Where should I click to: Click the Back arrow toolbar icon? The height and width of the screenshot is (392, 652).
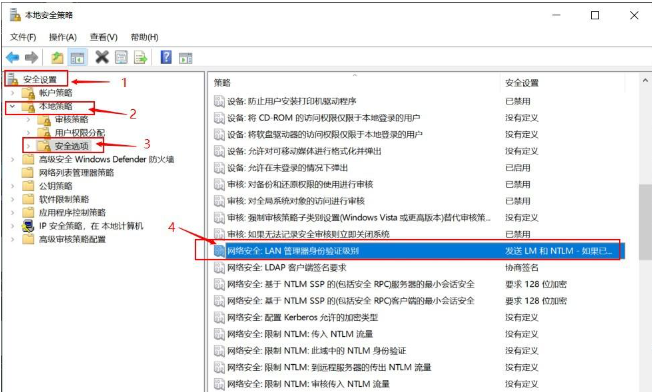click(13, 57)
